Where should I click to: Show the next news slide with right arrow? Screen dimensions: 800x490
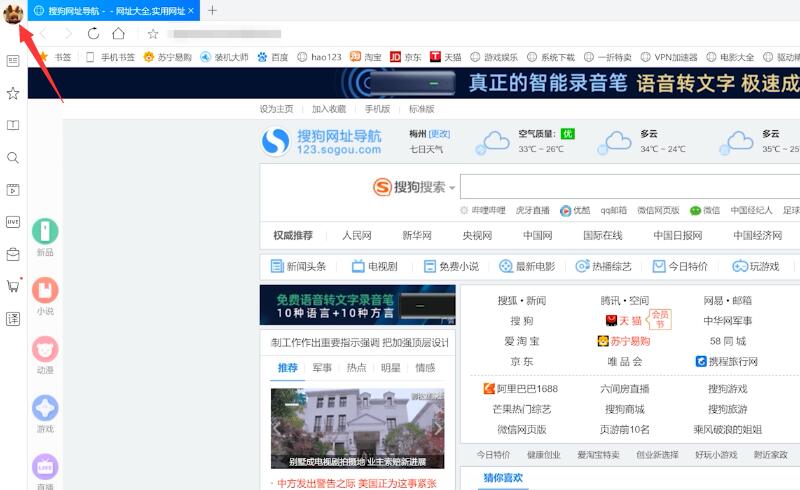click(x=437, y=428)
